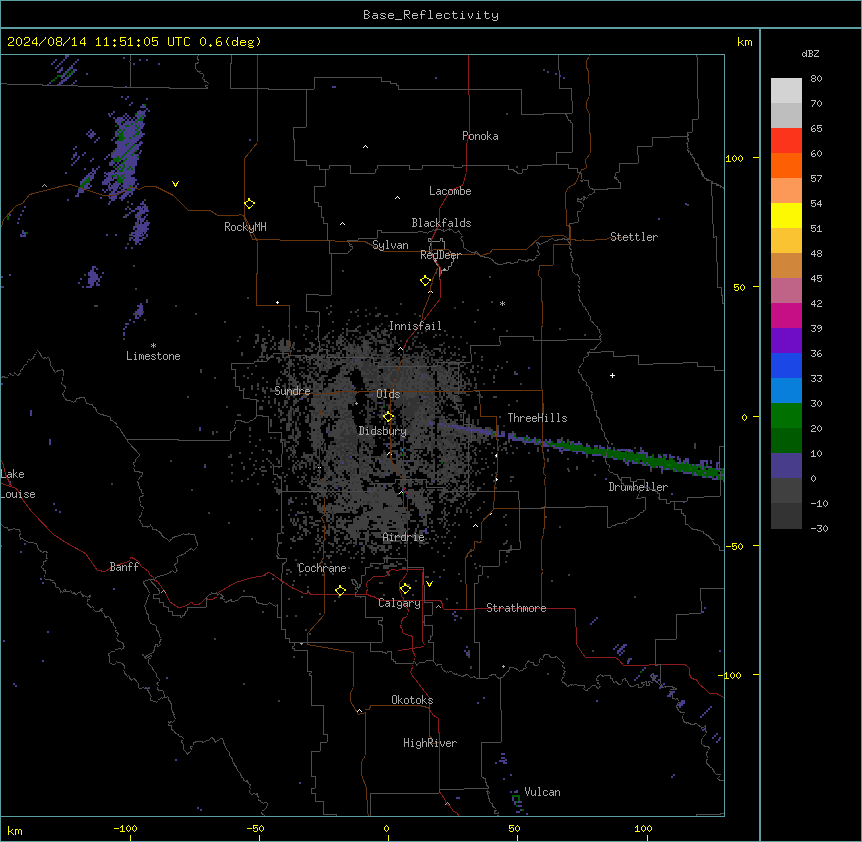Click the Ponoka city label
The height and width of the screenshot is (842, 862).
point(480,136)
